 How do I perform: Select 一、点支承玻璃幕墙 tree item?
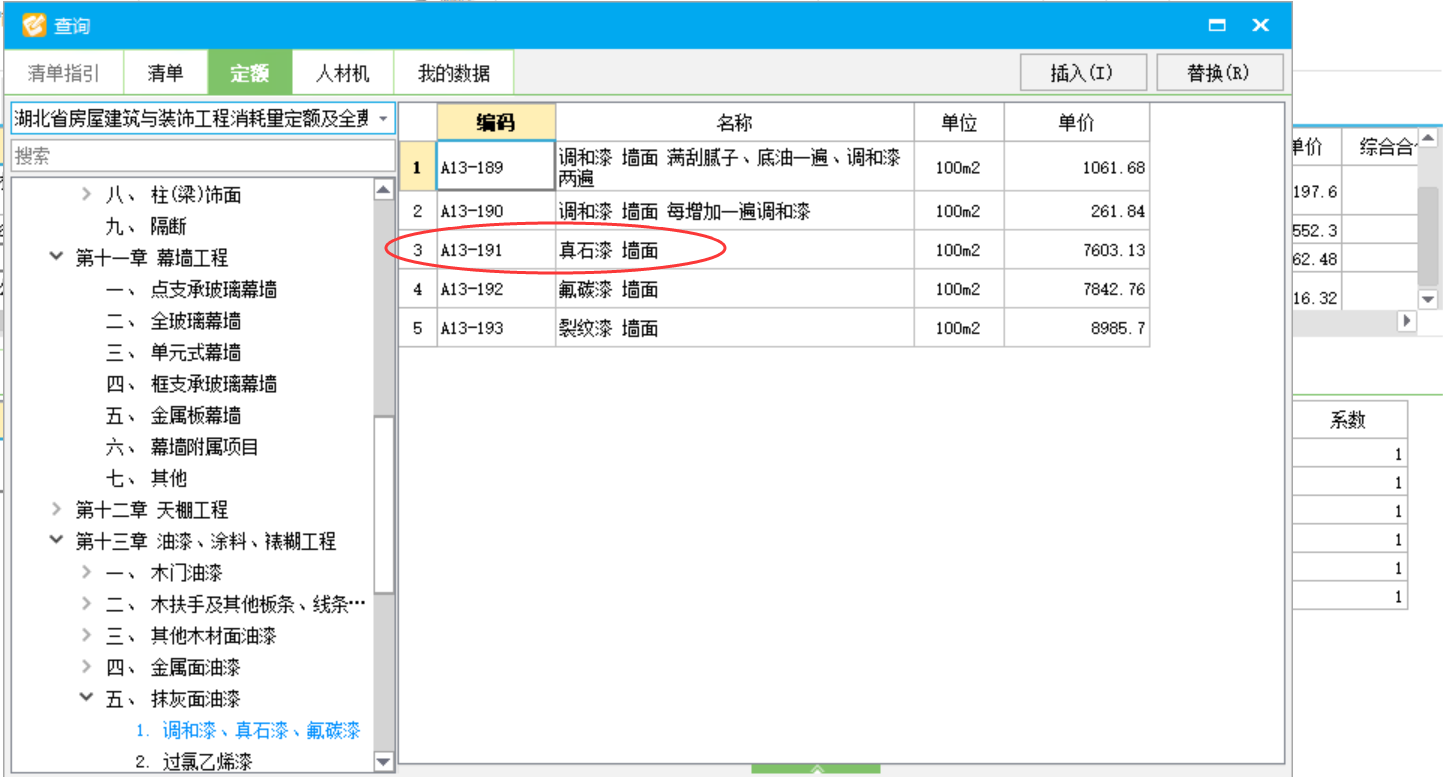(x=191, y=290)
